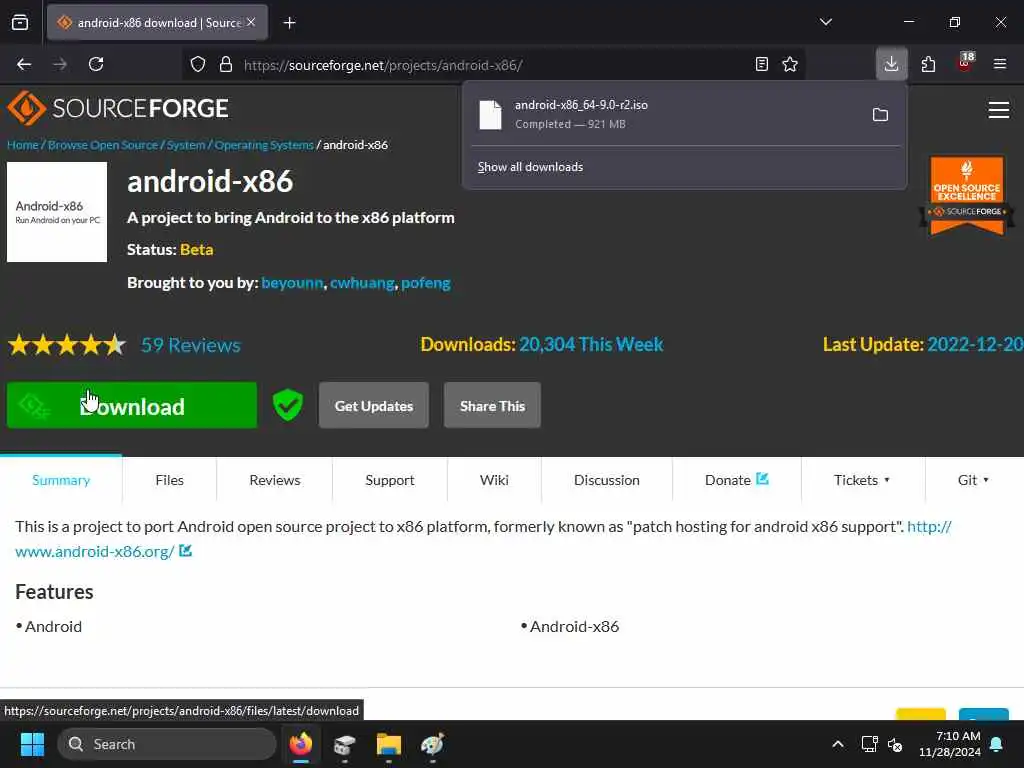View site security padlock info
Viewport: 1024px width, 768px height.
coord(226,65)
